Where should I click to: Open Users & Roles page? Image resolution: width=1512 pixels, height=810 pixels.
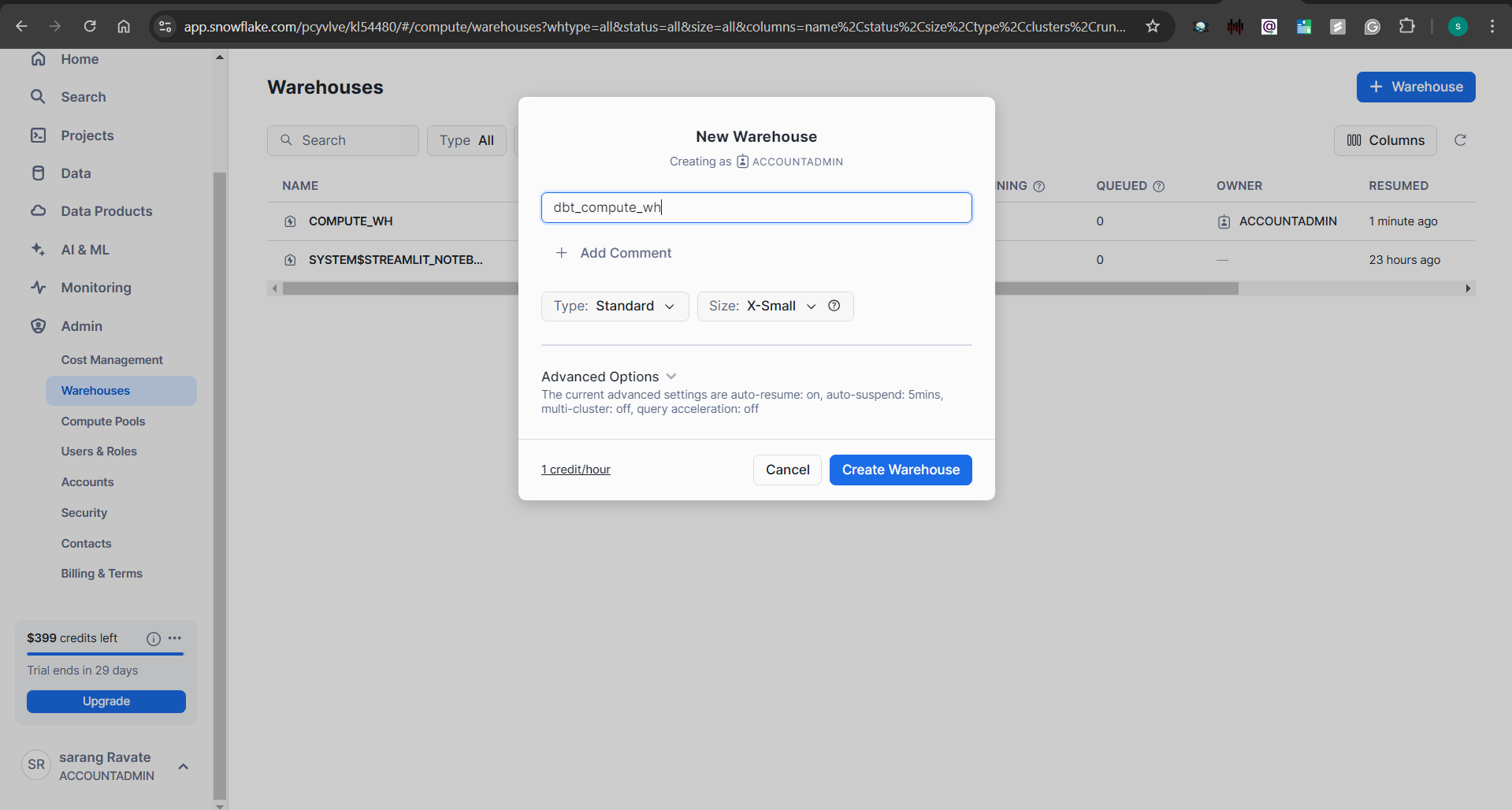[99, 451]
